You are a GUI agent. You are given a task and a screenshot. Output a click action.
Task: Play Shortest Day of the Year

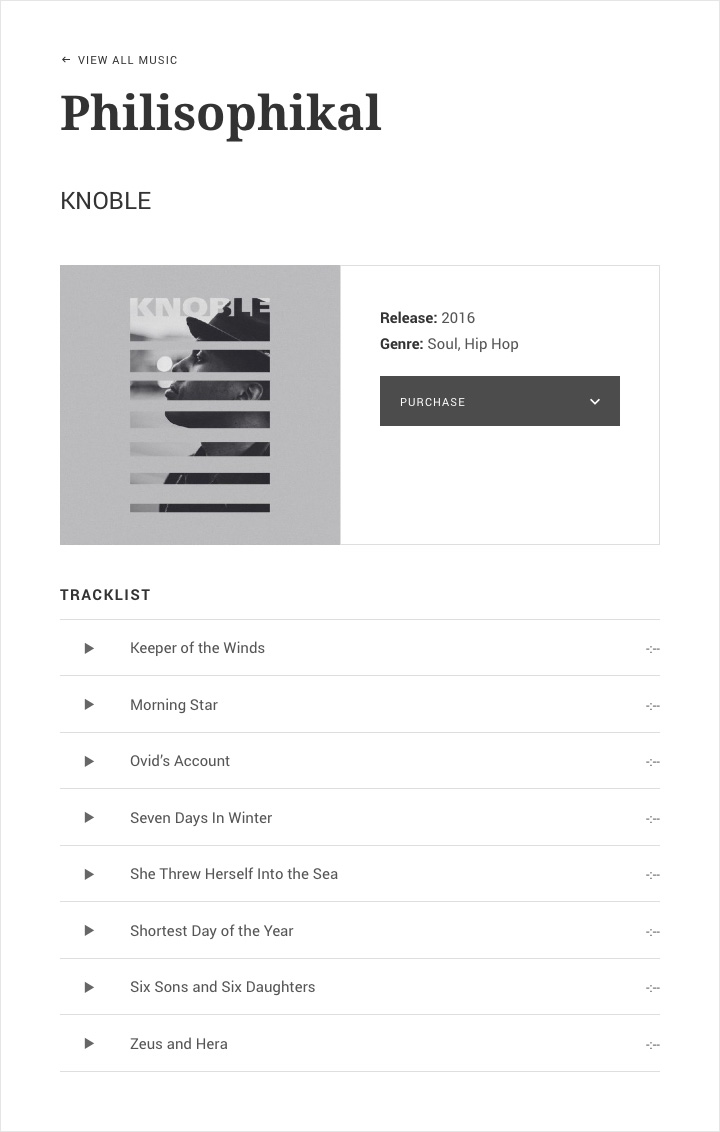pyautogui.click(x=89, y=931)
